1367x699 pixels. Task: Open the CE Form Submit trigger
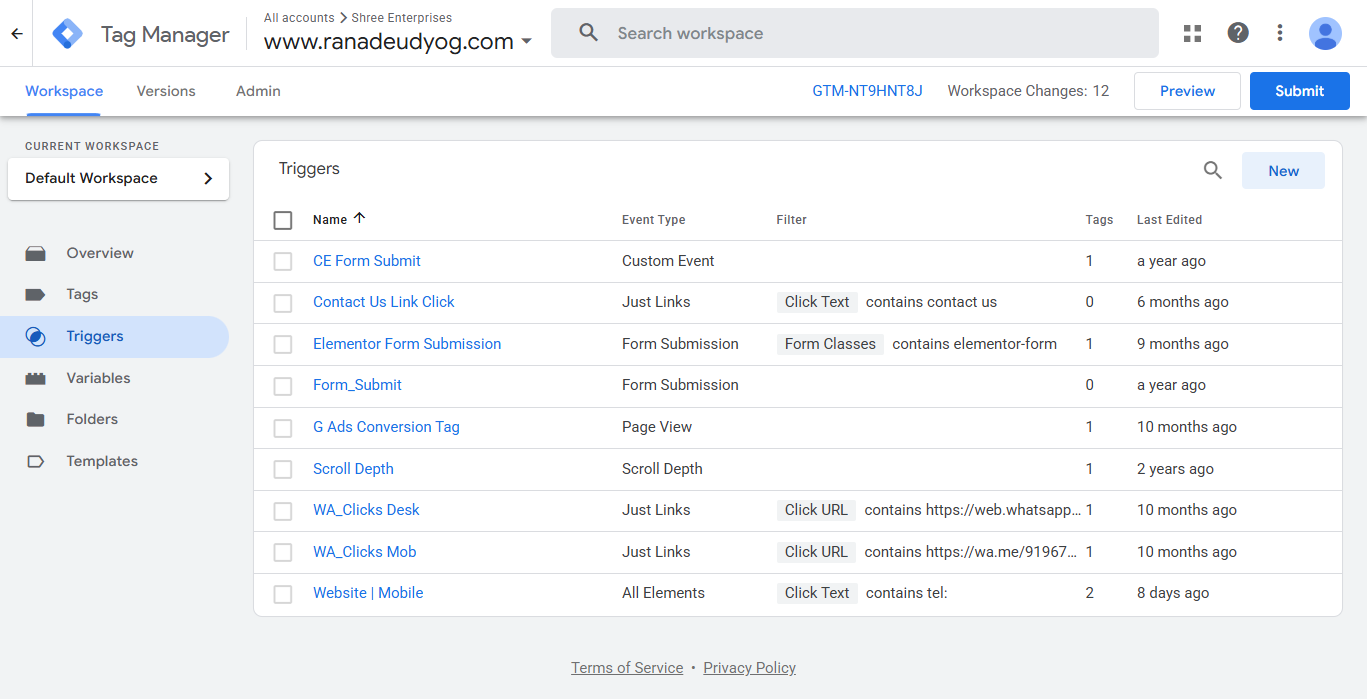pyautogui.click(x=367, y=261)
